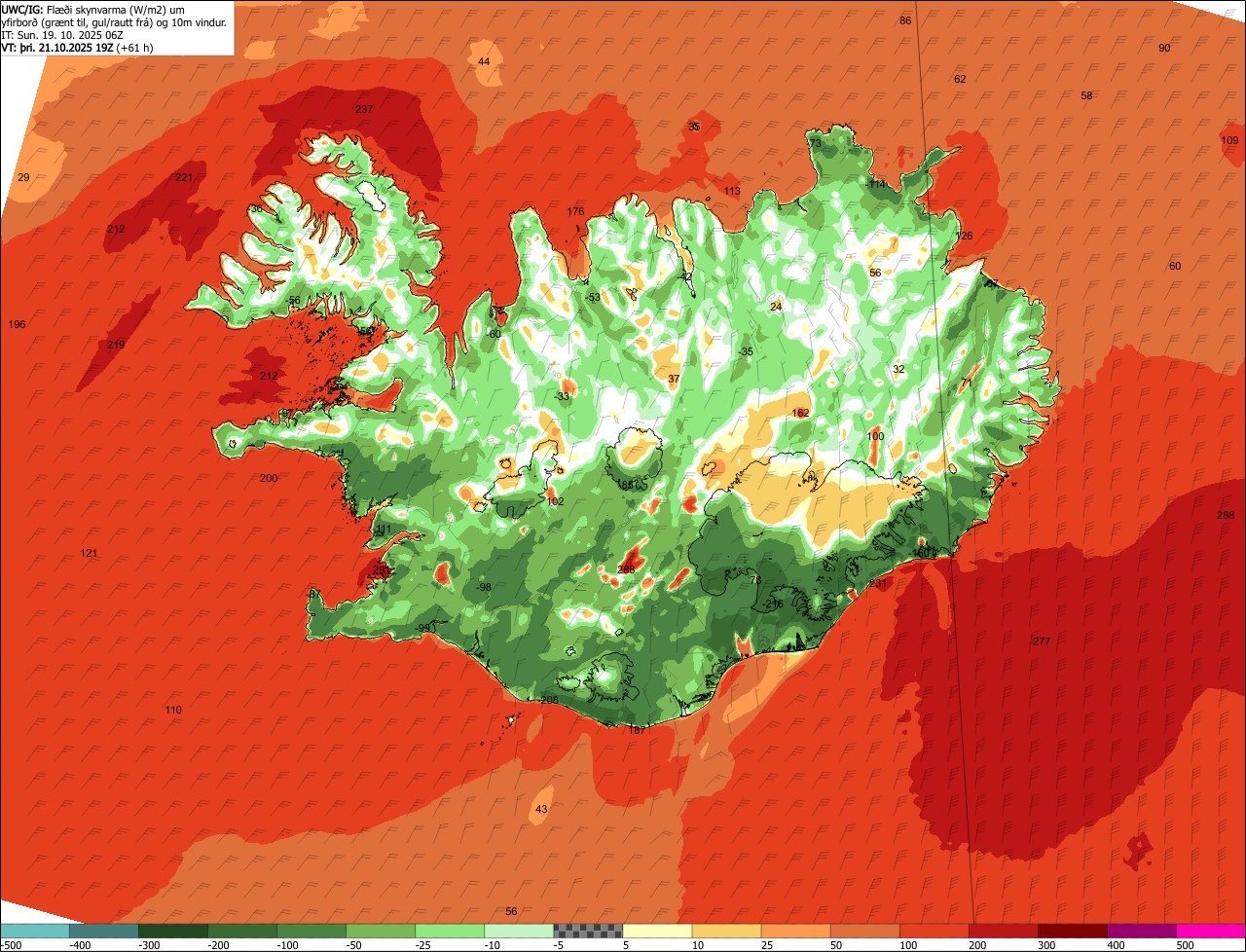Click map value 110 in the southern ocean

click(x=173, y=710)
